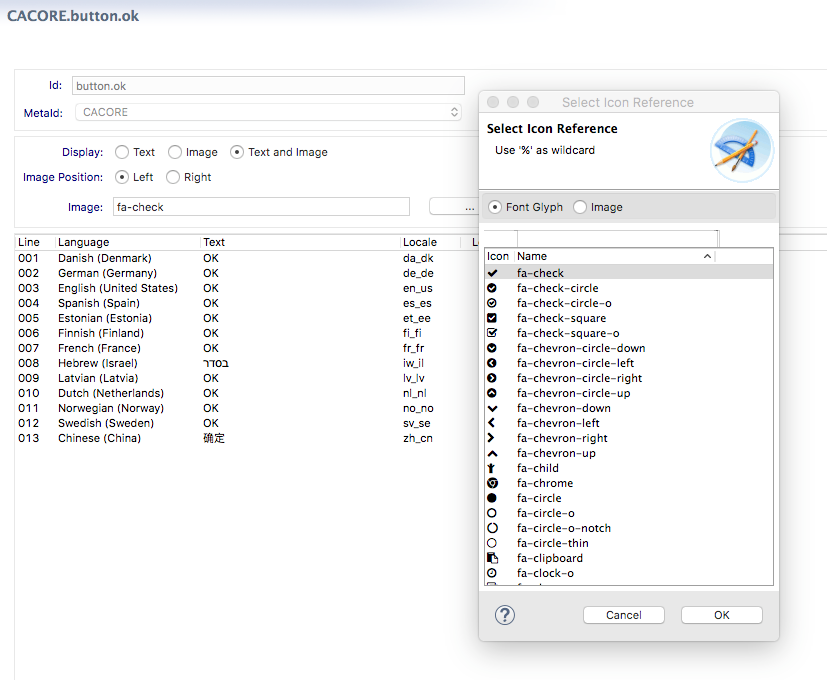
Task: Toggle the Name column sort arrow
Action: [707, 256]
